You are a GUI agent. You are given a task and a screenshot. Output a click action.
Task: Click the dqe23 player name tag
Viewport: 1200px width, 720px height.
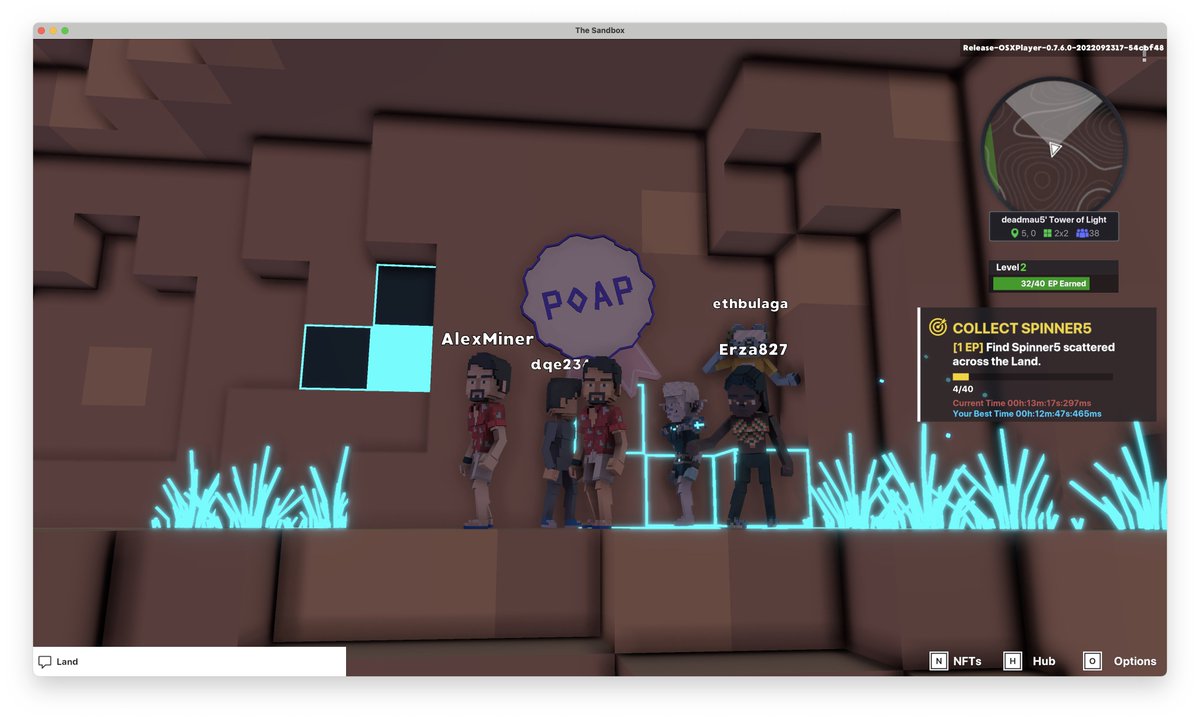point(559,365)
